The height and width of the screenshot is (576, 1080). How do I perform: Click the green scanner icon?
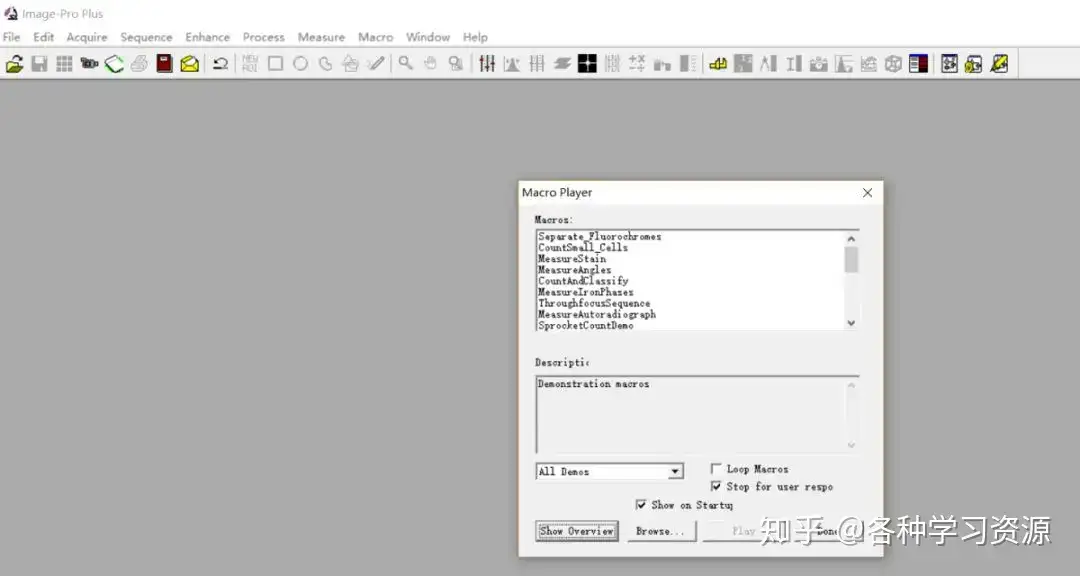click(x=114, y=64)
